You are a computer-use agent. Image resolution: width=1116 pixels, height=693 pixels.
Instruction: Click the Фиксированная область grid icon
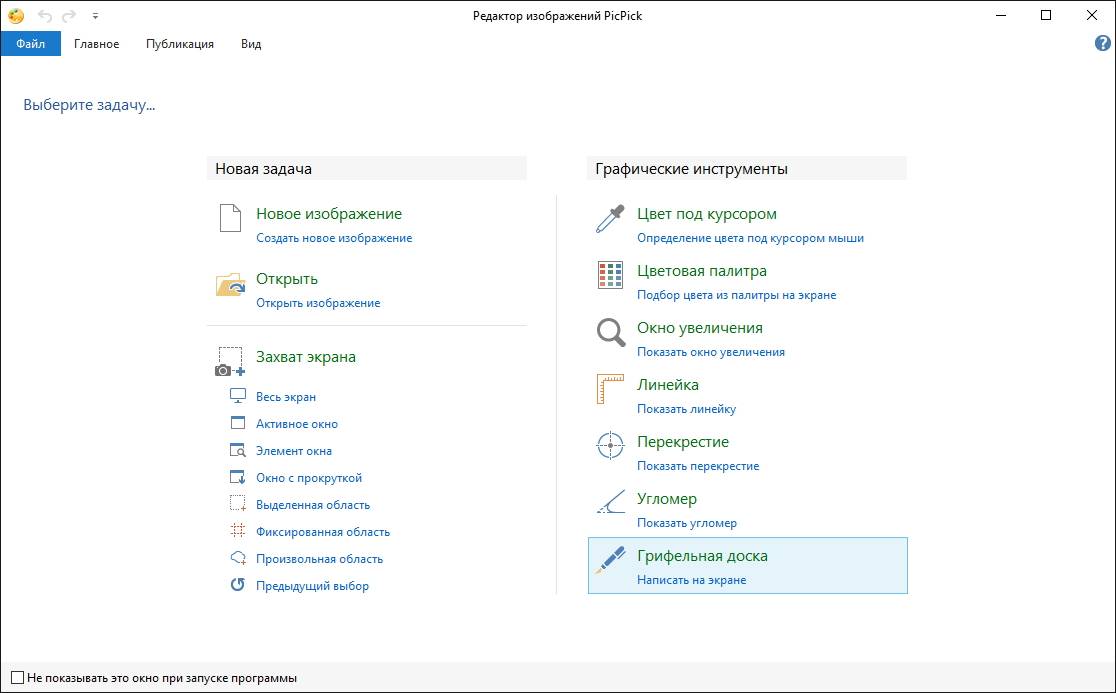238,531
